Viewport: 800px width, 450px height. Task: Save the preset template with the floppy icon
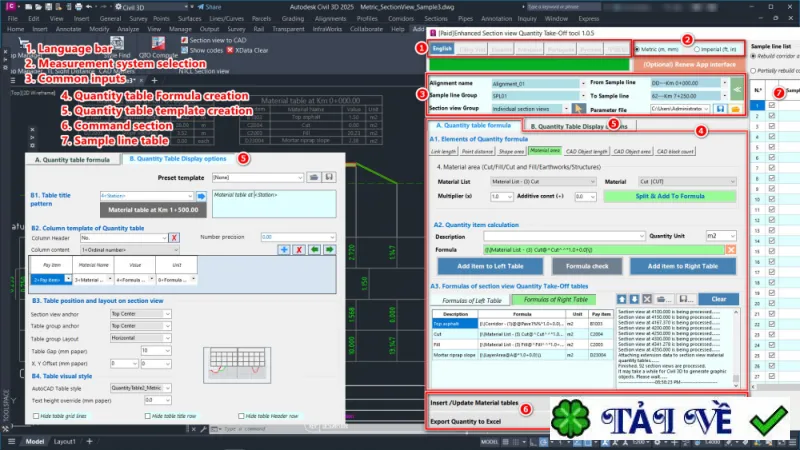(x=329, y=177)
